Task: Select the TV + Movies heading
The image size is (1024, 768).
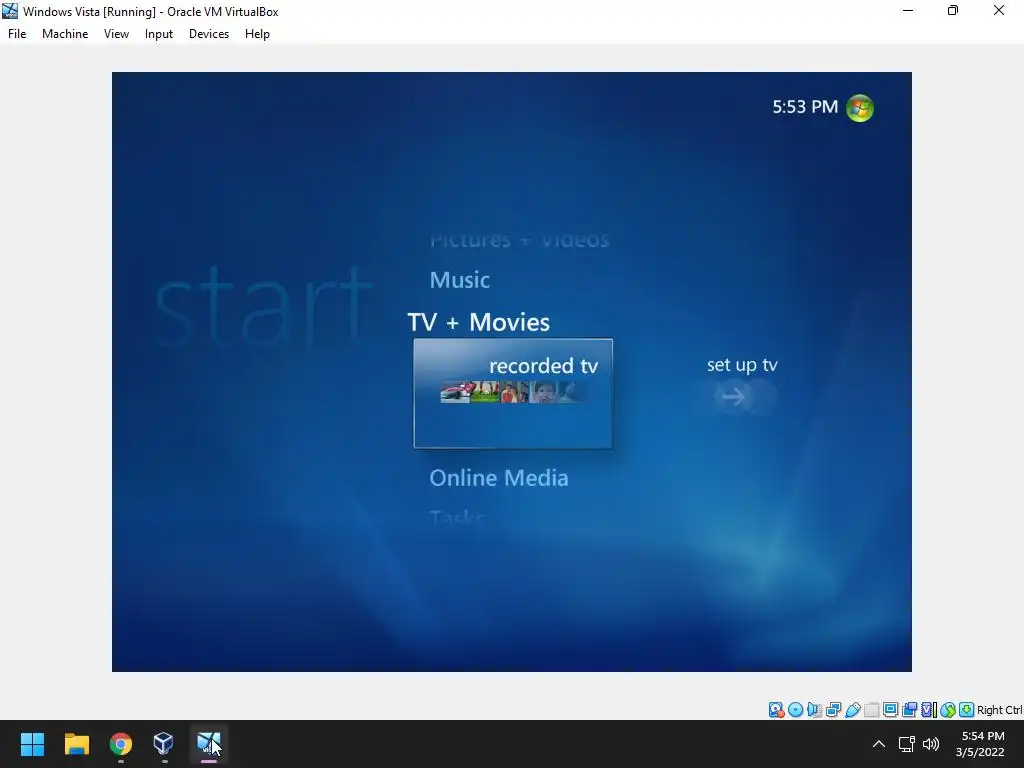Action: coord(479,322)
